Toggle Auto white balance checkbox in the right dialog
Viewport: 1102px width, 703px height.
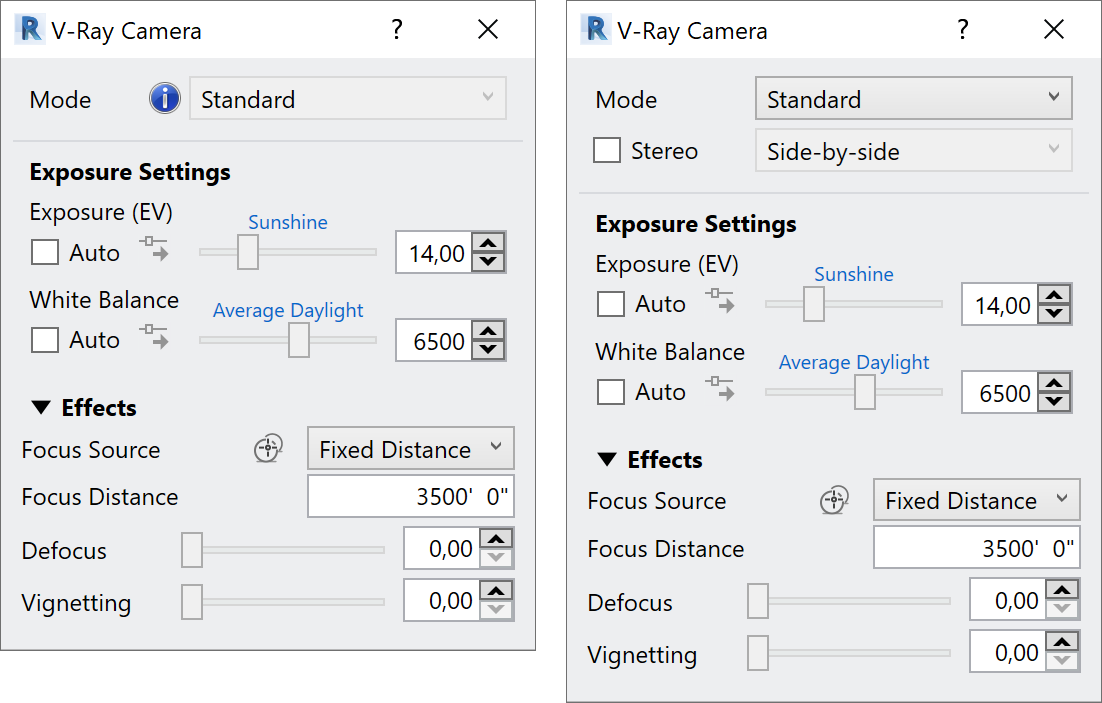click(611, 392)
